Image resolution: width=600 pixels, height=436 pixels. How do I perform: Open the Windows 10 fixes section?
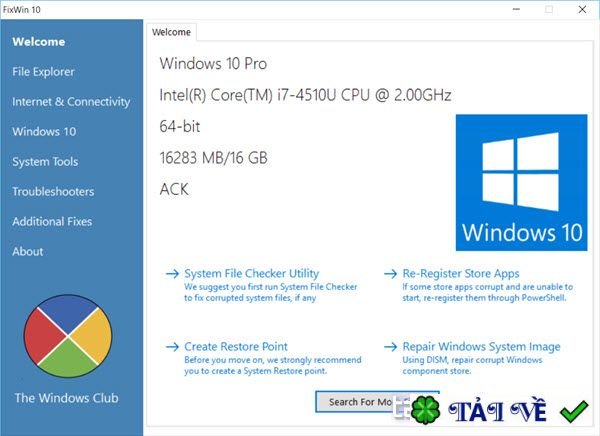[x=44, y=131]
